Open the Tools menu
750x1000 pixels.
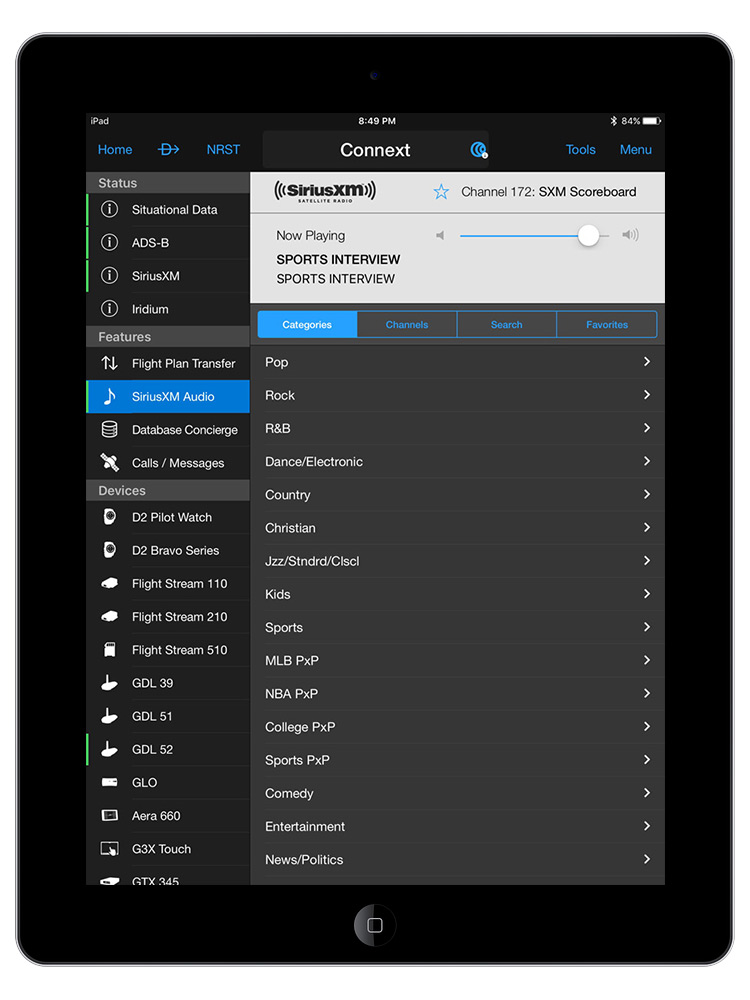pos(580,149)
